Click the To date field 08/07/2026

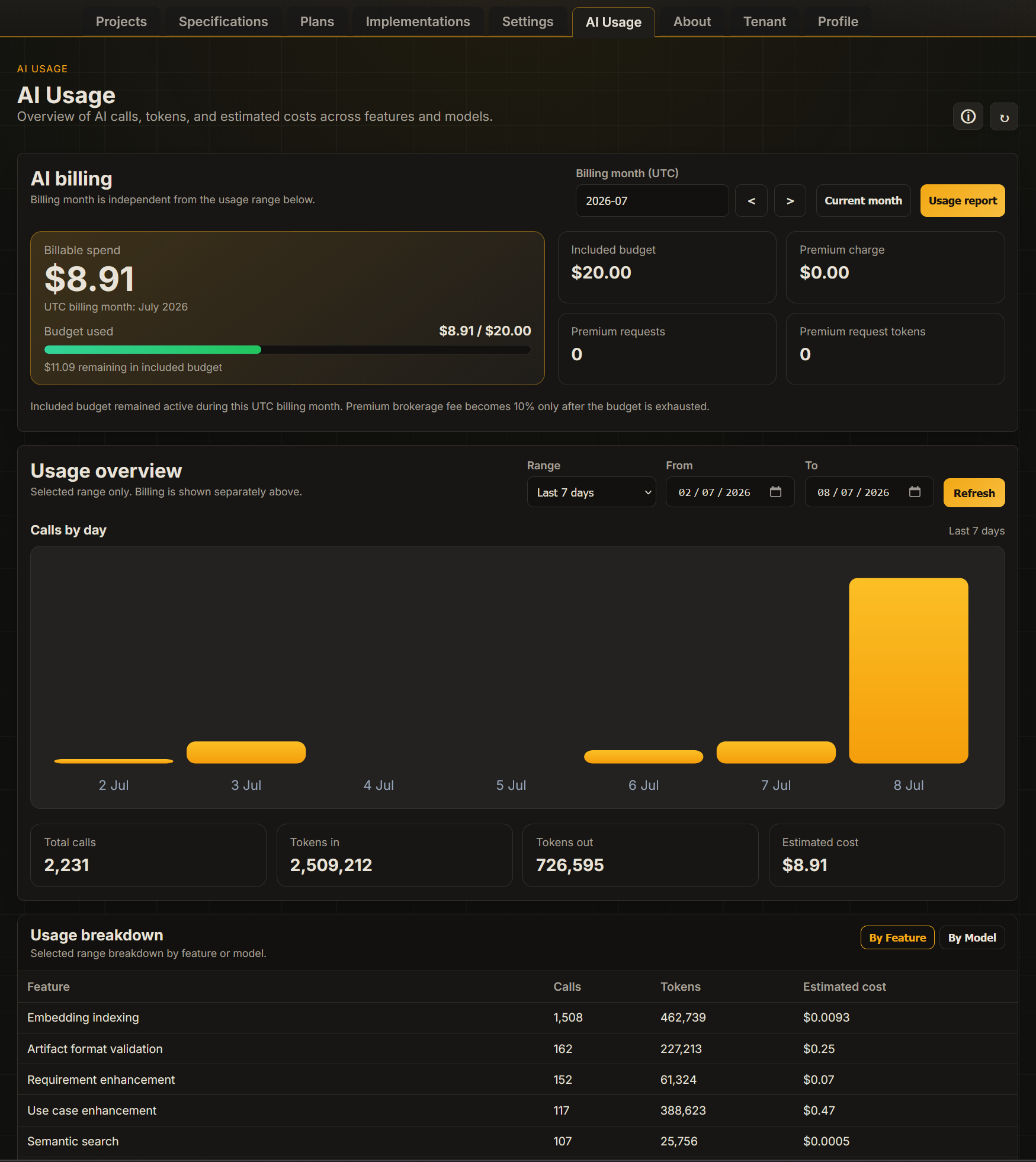pyautogui.click(x=869, y=492)
